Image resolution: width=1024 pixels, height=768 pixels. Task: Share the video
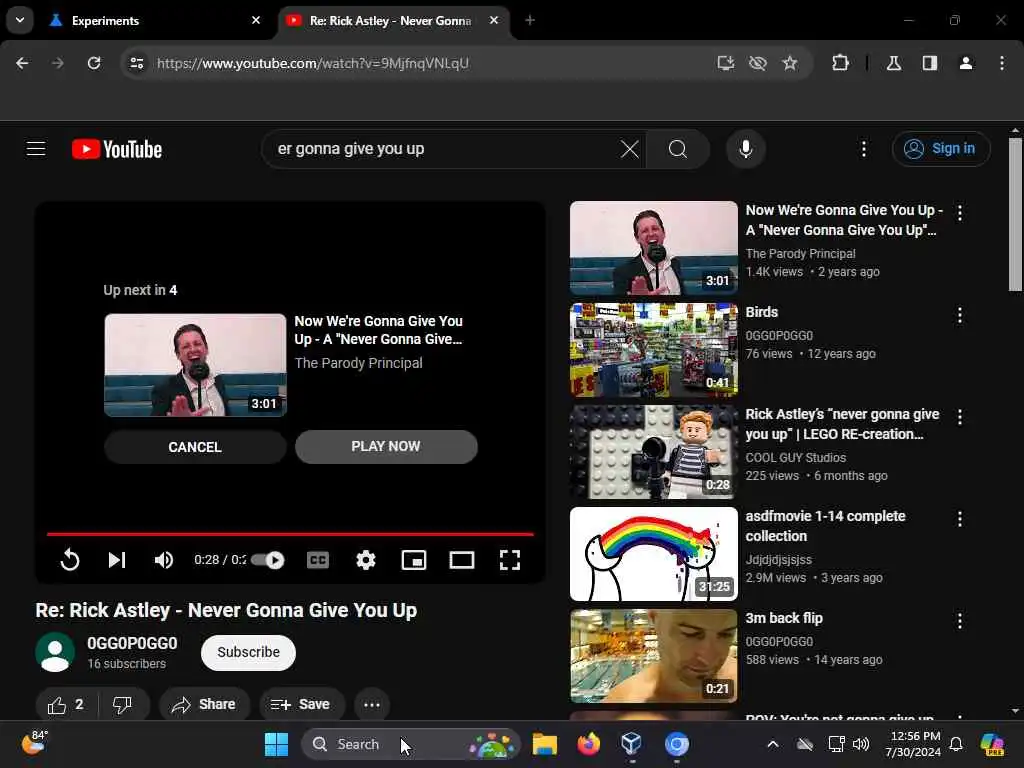[204, 705]
